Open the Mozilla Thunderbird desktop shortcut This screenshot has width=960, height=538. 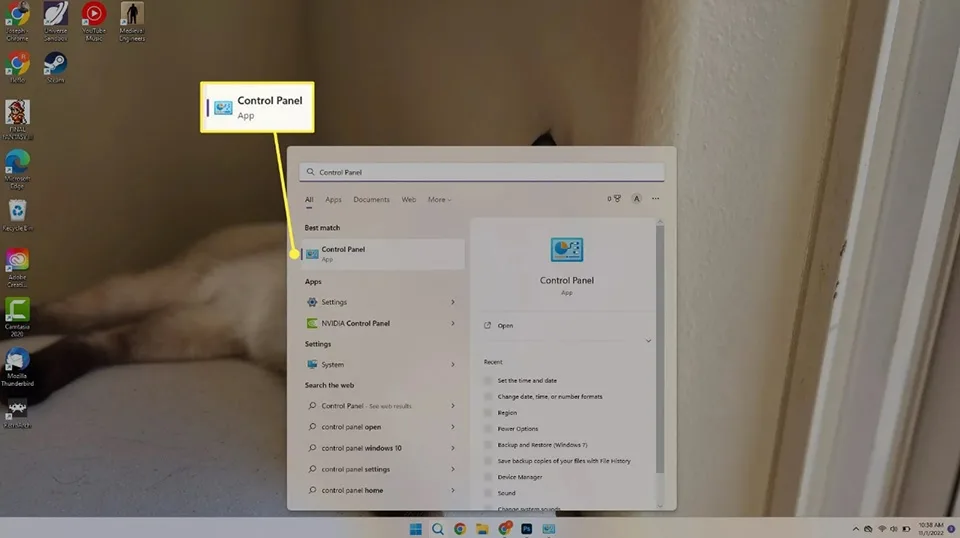(17, 367)
